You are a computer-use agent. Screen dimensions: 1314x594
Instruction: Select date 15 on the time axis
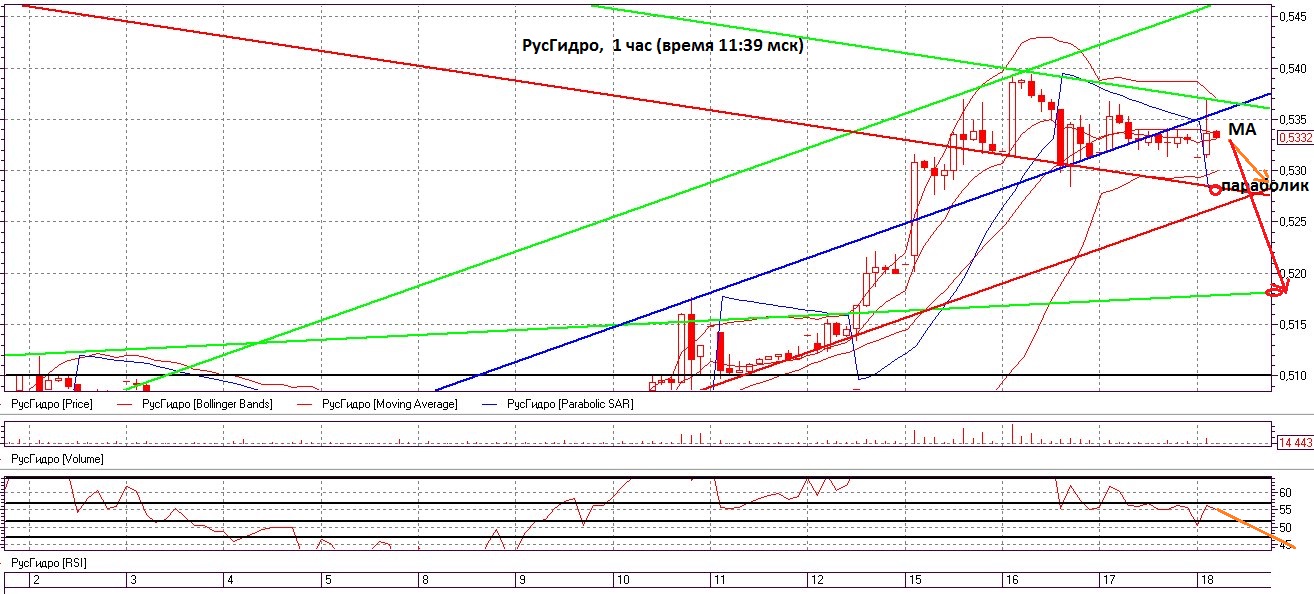coord(914,579)
